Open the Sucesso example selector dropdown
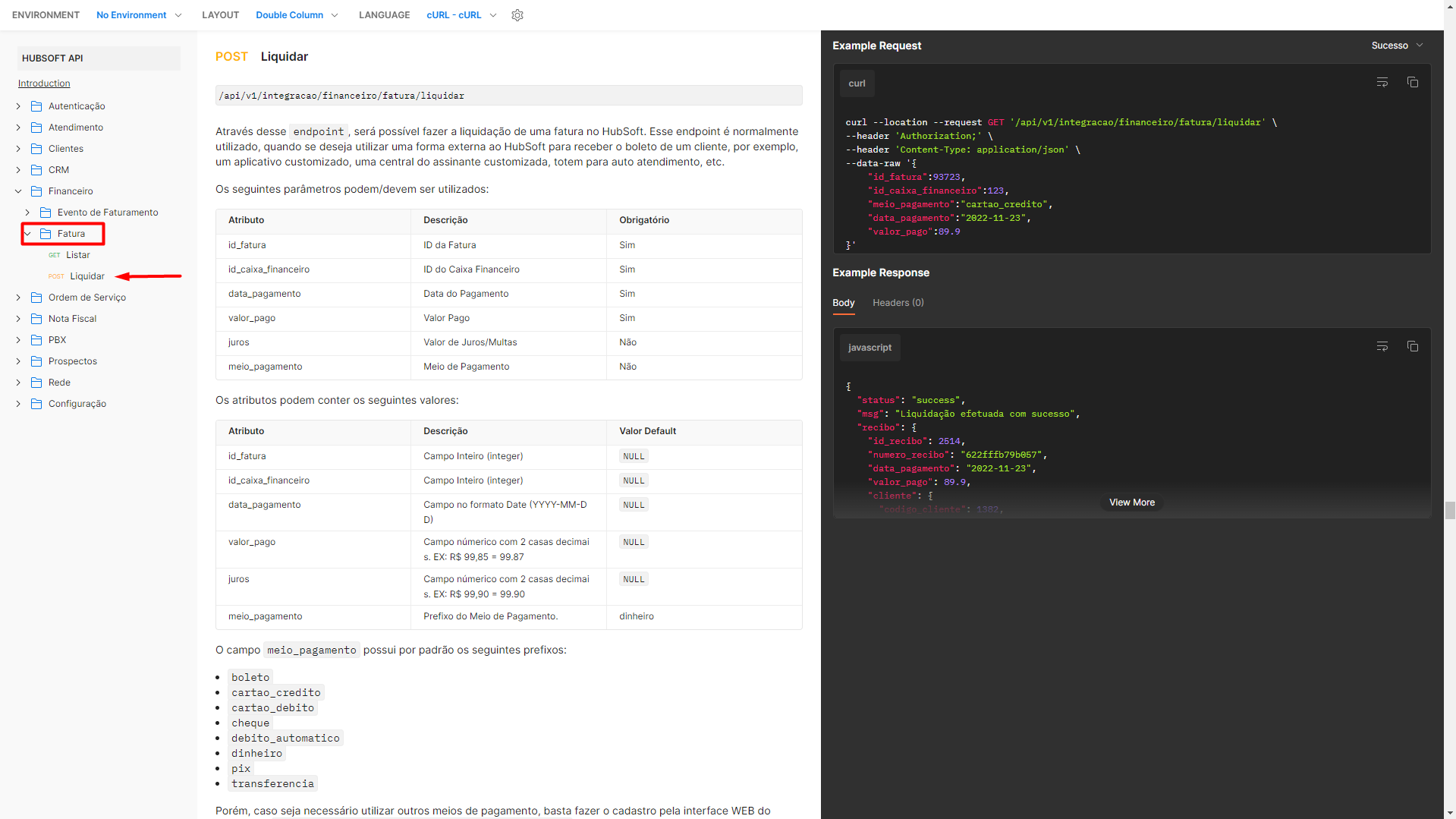The height and width of the screenshot is (819, 1456). [x=1397, y=46]
